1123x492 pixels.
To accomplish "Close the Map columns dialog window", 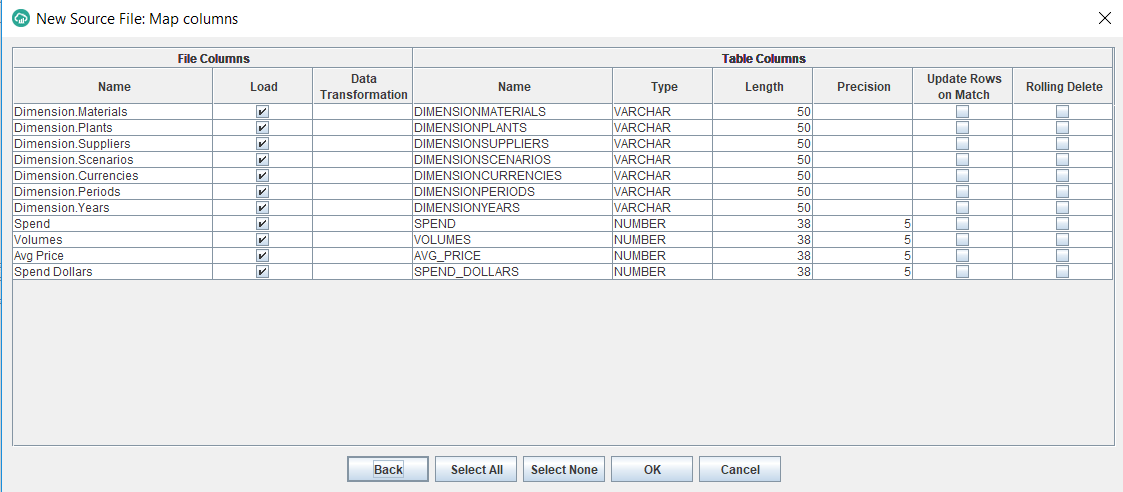I will pyautogui.click(x=1104, y=18).
